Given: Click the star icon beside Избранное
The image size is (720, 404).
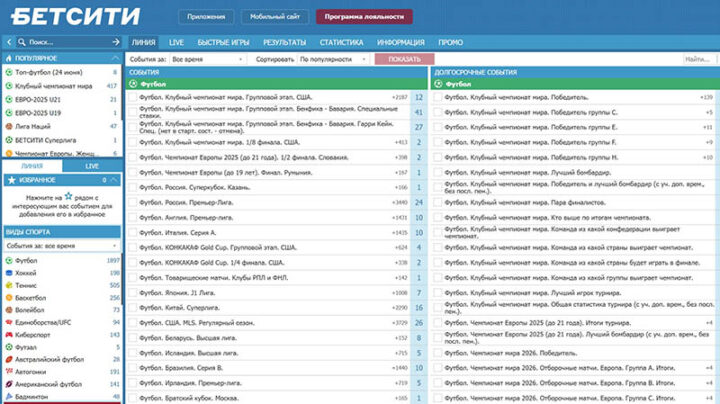Looking at the screenshot, I should (9, 180).
